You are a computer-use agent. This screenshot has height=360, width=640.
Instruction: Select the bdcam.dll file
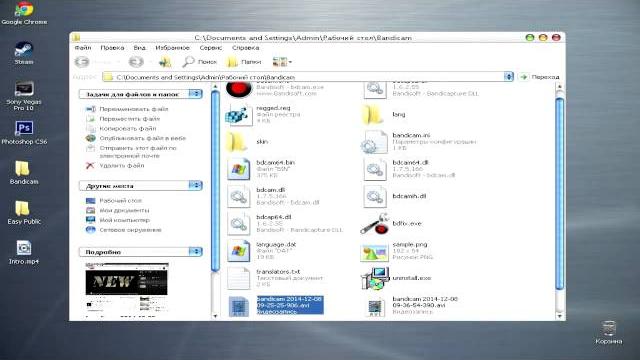pos(273,196)
